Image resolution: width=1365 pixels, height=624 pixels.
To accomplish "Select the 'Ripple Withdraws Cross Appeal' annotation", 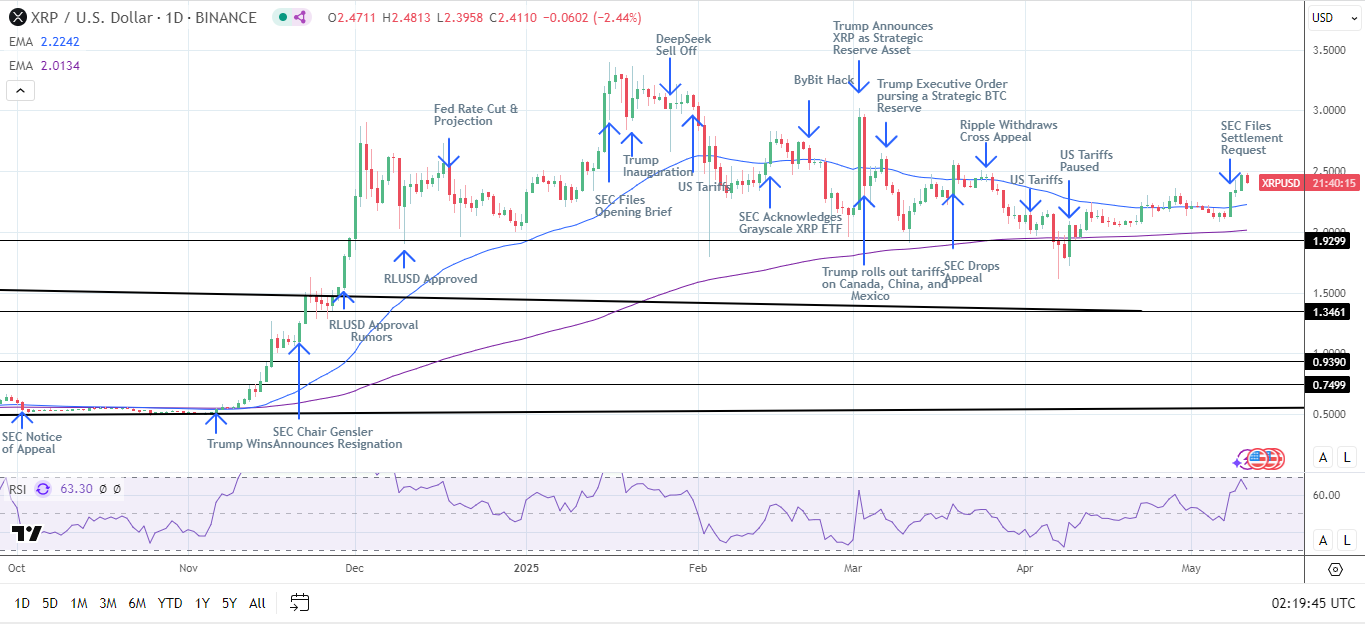I will [1008, 132].
